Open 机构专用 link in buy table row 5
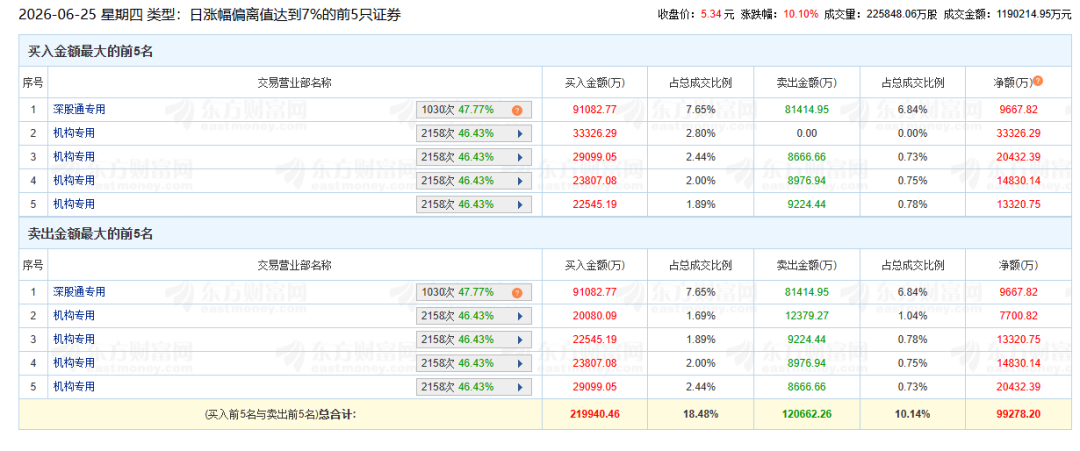This screenshot has height=451, width=1080. (74, 204)
